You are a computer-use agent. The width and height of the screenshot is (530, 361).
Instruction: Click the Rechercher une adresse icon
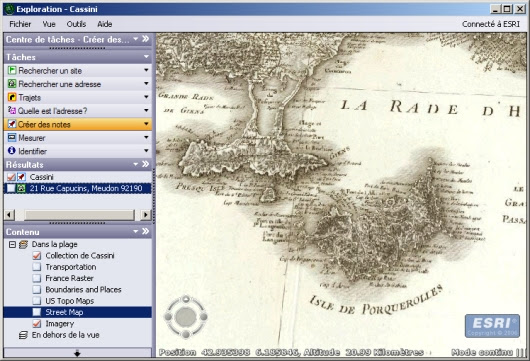(12, 84)
